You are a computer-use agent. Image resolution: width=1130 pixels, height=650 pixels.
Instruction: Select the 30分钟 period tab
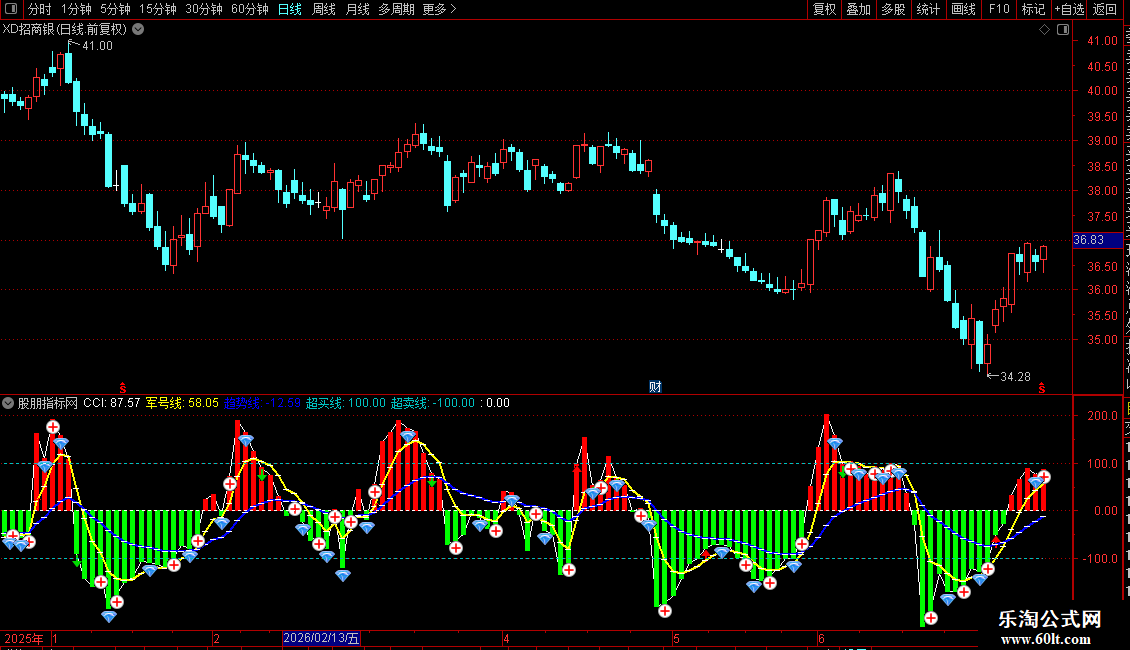pos(204,9)
